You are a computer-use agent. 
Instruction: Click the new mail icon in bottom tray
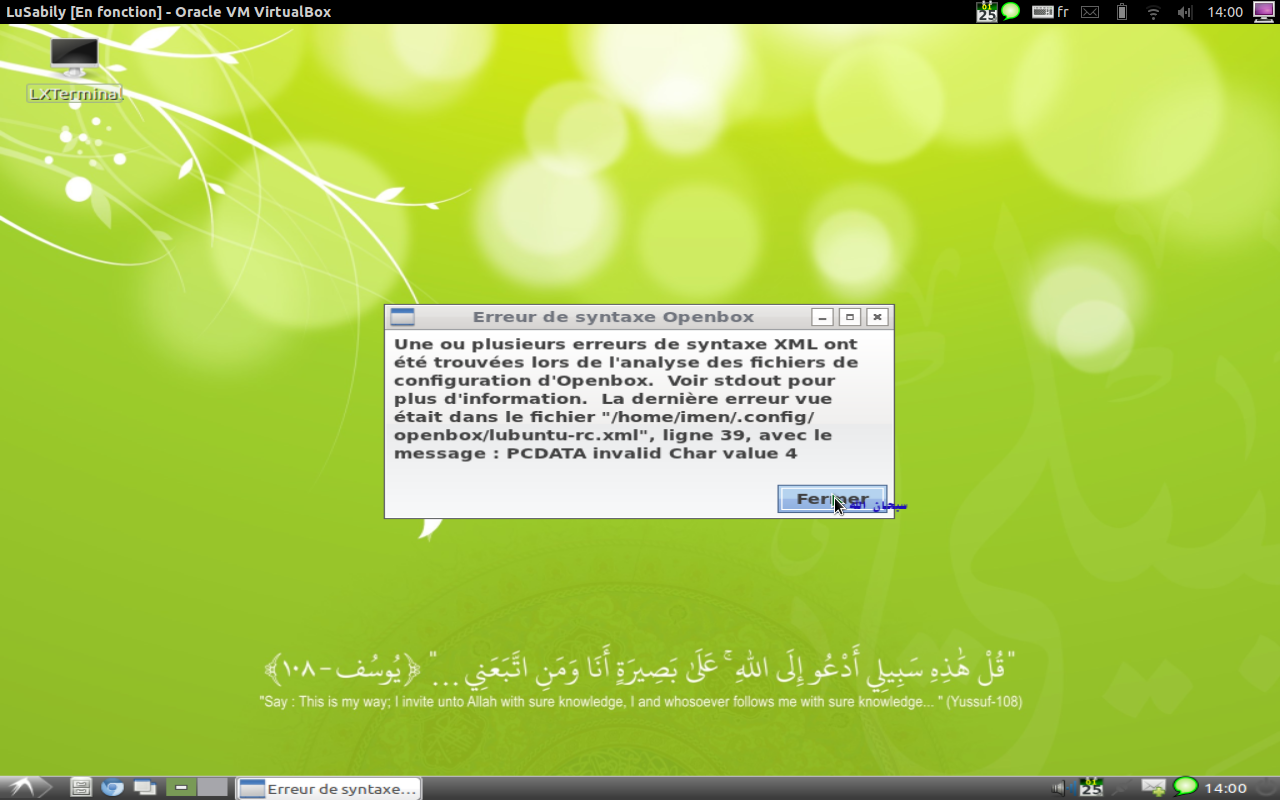pos(1153,788)
